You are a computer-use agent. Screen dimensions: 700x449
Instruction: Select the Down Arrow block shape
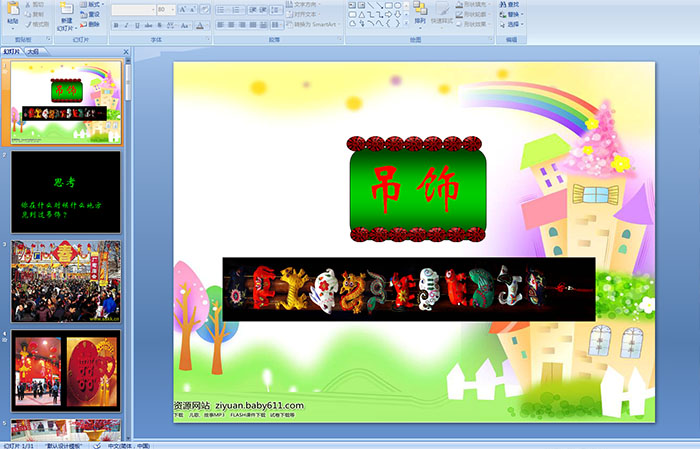click(x=397, y=15)
